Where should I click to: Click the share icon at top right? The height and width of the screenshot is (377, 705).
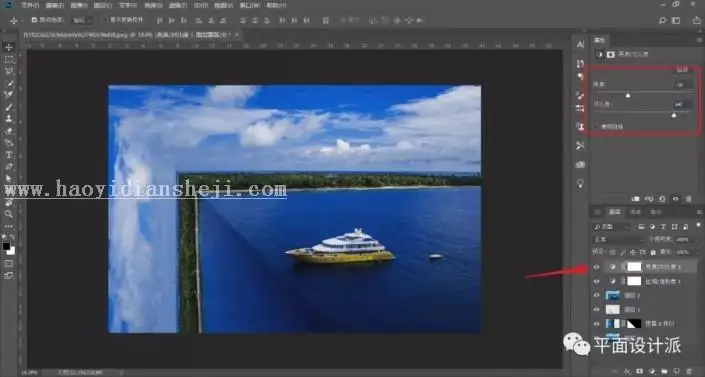pos(697,20)
